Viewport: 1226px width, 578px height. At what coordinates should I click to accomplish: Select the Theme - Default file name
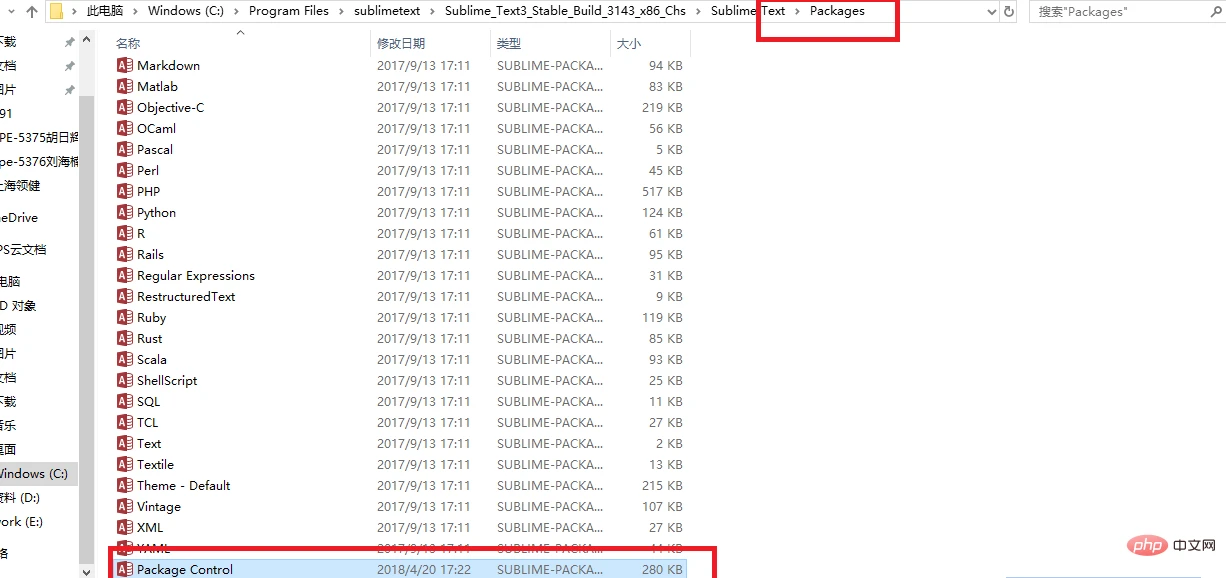point(184,485)
